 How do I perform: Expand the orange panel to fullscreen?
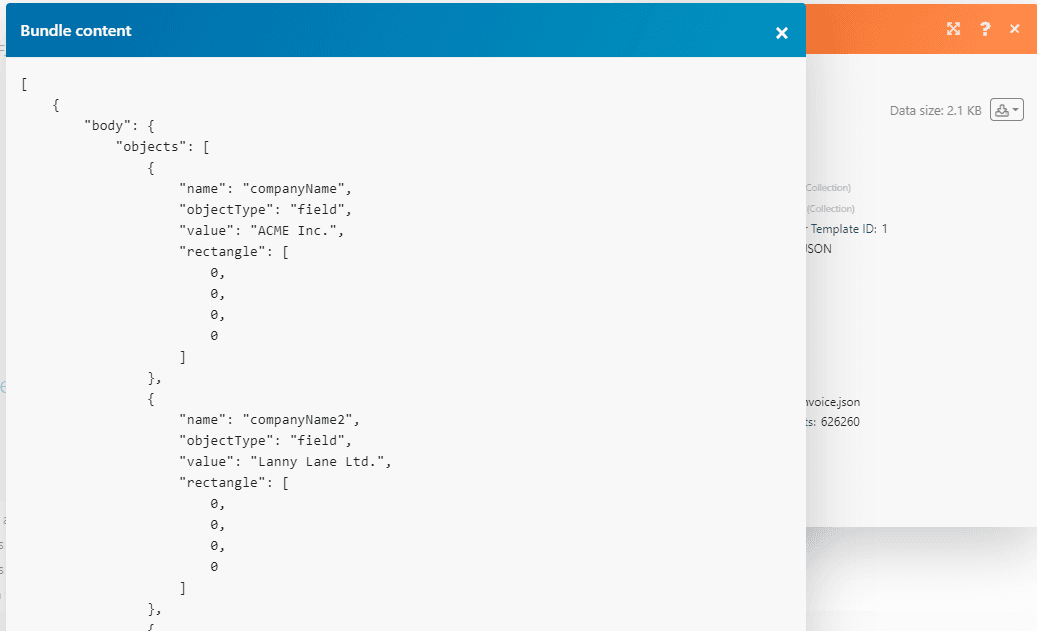[953, 29]
